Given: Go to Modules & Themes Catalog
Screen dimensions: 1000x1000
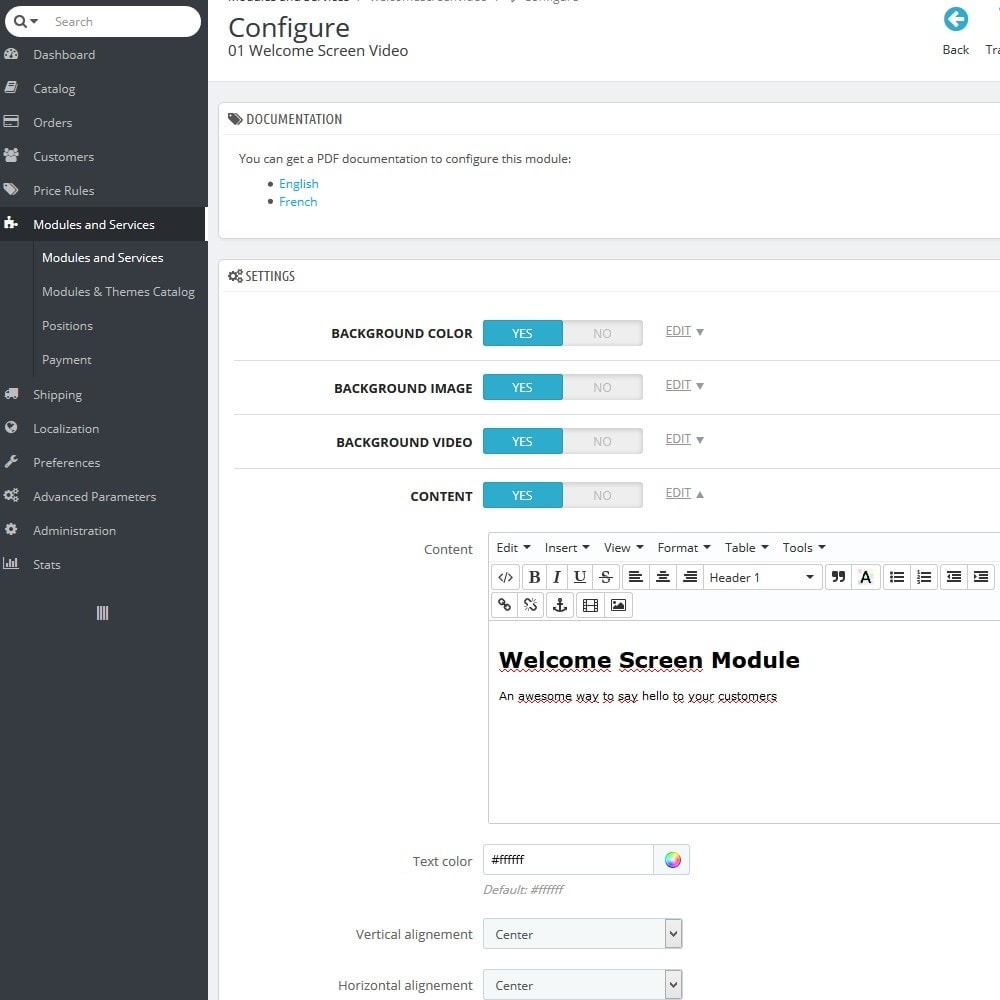Looking at the screenshot, I should (x=119, y=292).
